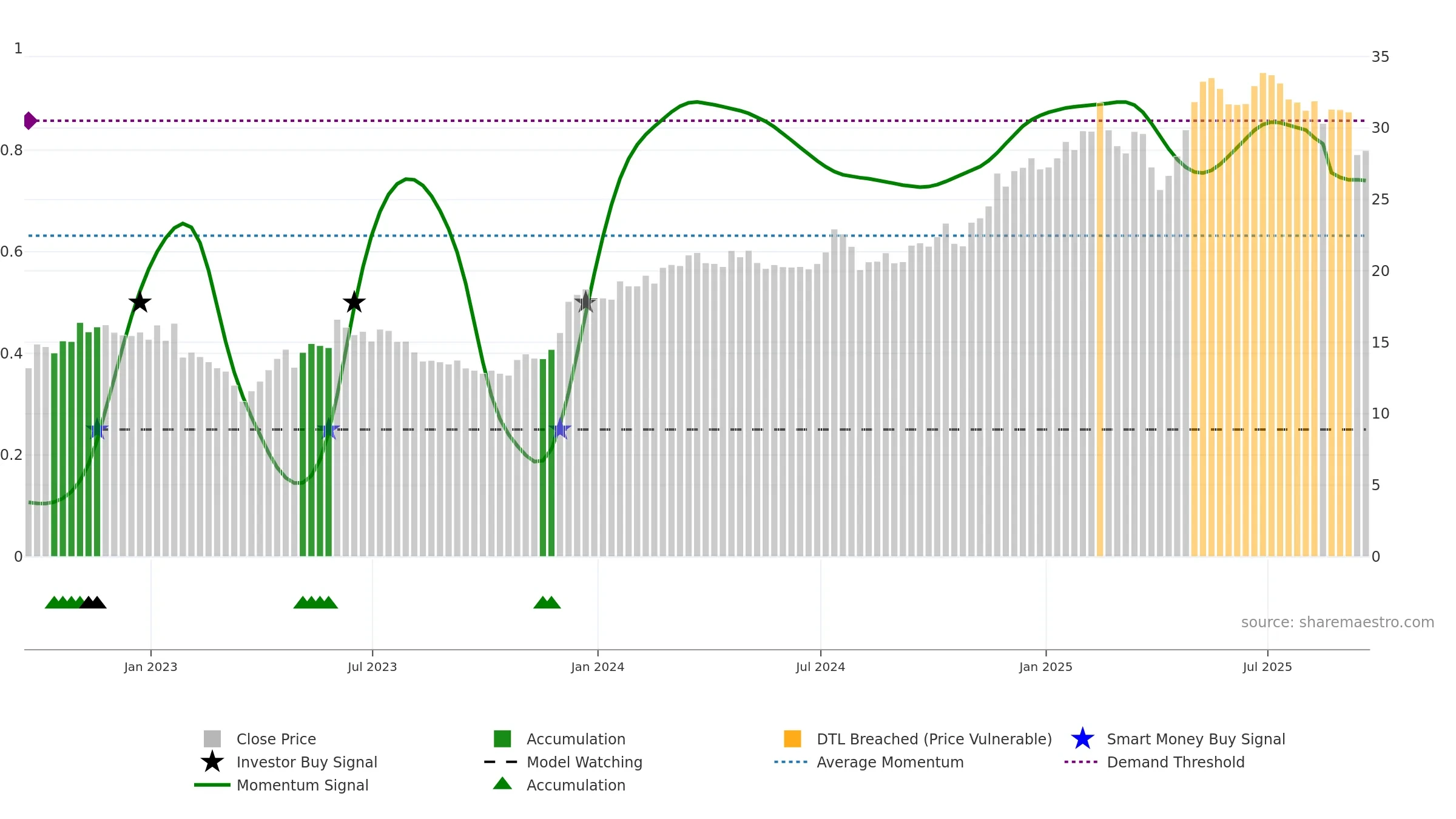Viewport: 1456px width, 819px height.
Task: Click the Jul 2024 axis label
Action: 820,667
